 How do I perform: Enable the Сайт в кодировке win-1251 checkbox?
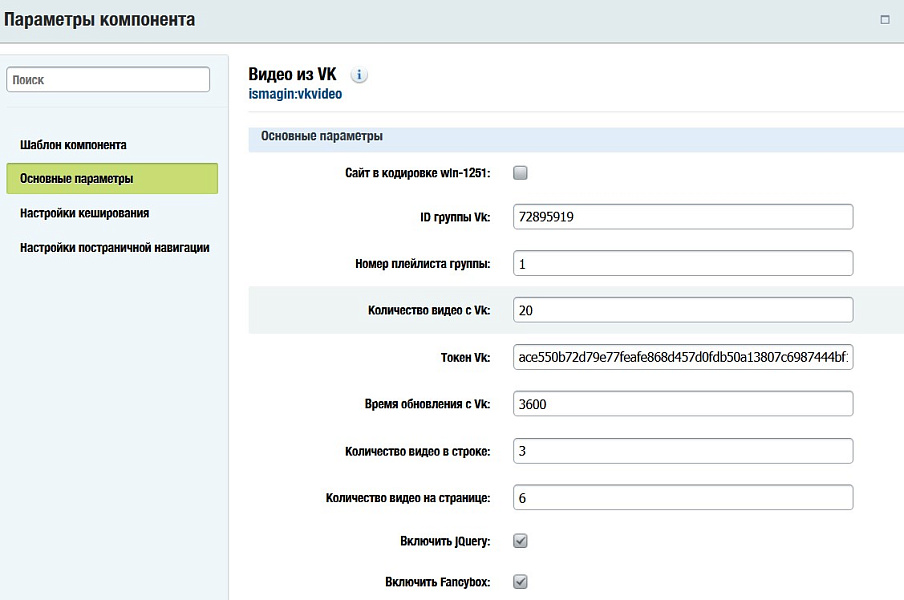(x=520, y=172)
